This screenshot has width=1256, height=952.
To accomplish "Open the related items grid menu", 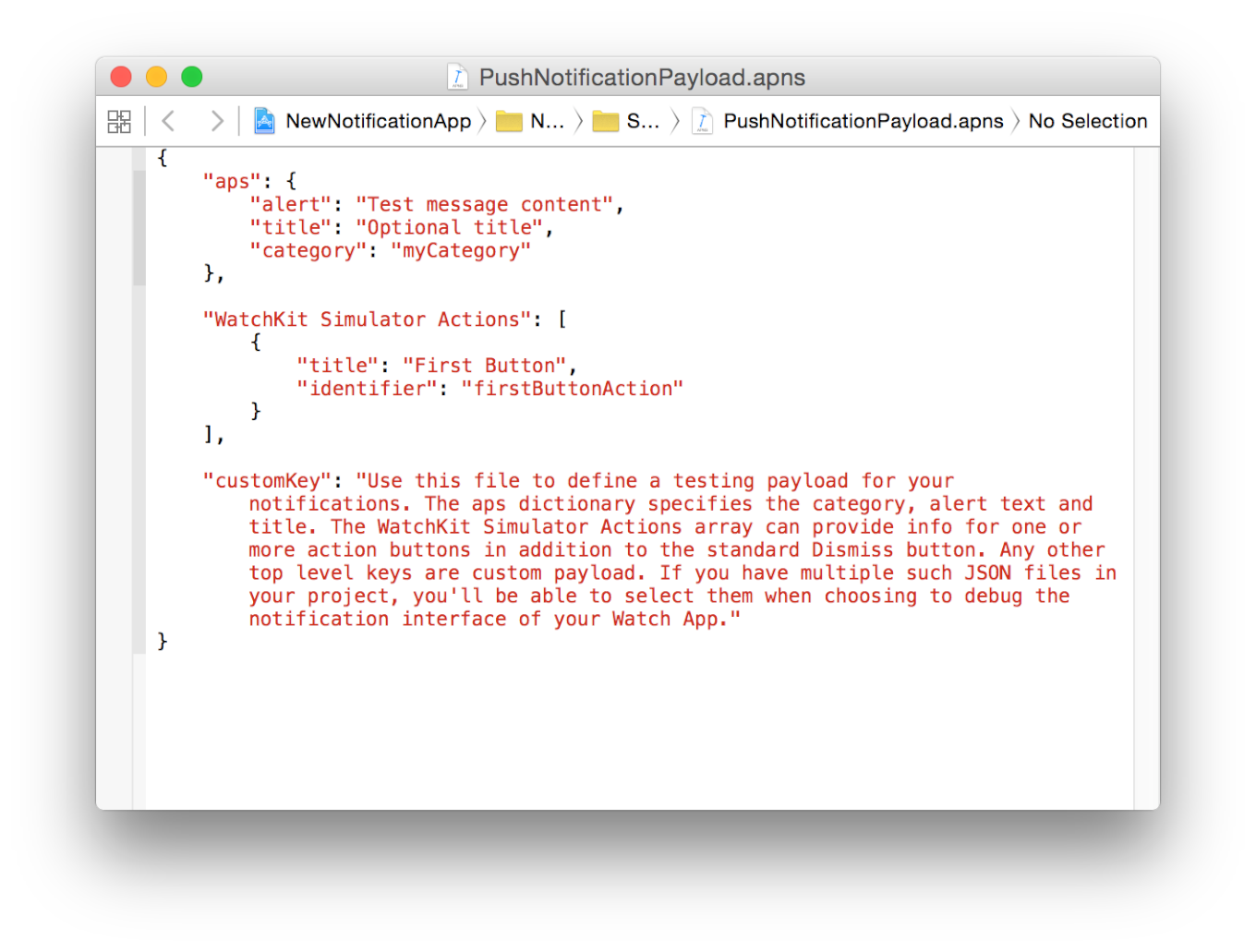I will [119, 121].
